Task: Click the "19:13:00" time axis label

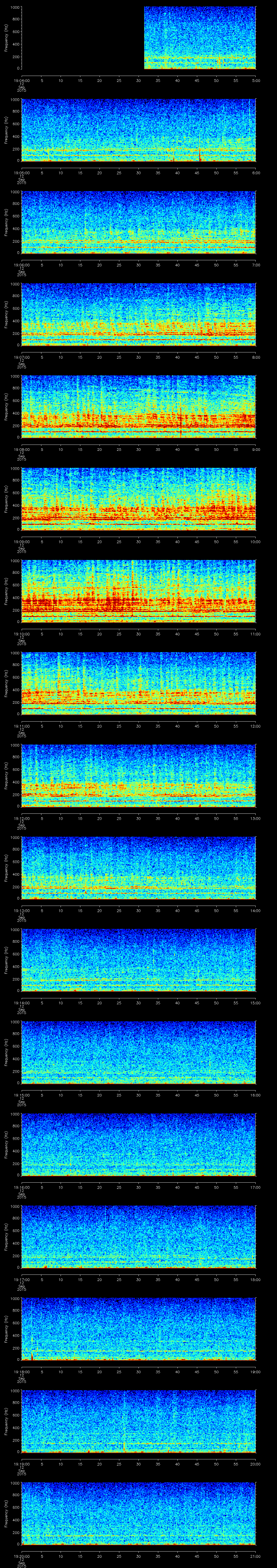Action: [21, 910]
